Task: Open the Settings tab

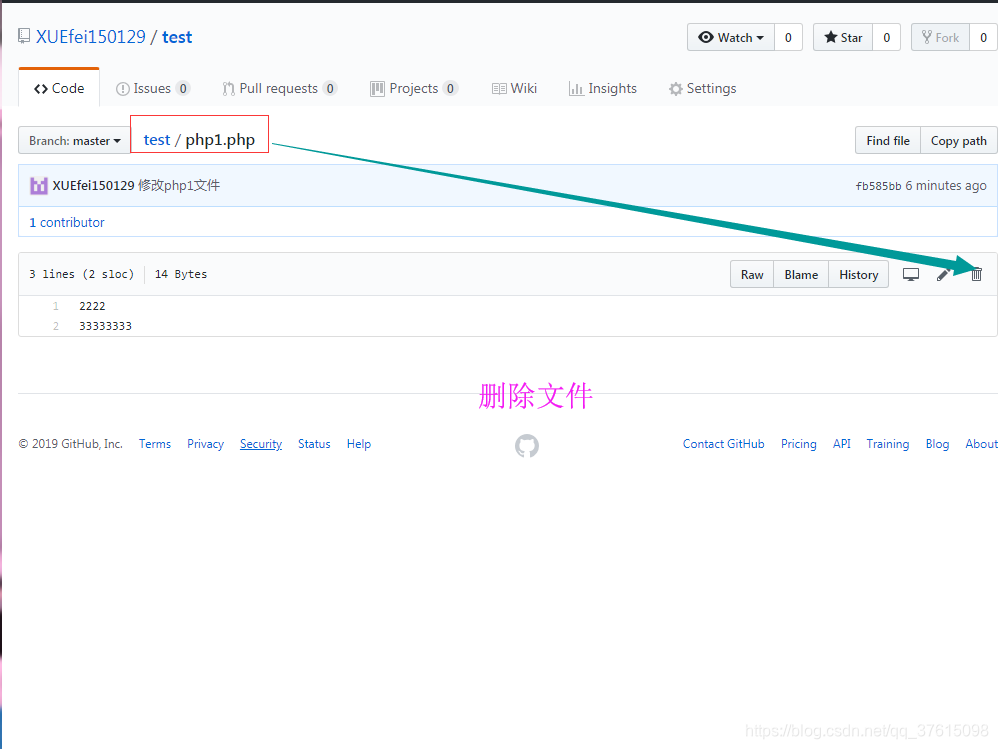Action: [x=703, y=88]
